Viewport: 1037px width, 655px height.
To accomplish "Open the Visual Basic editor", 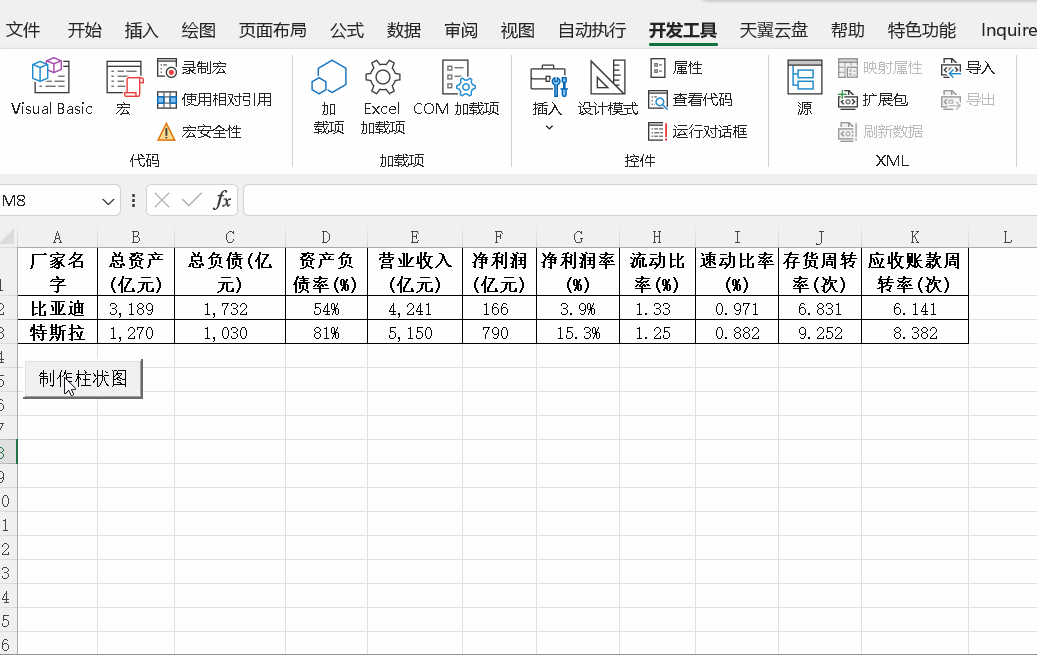I will click(x=52, y=87).
